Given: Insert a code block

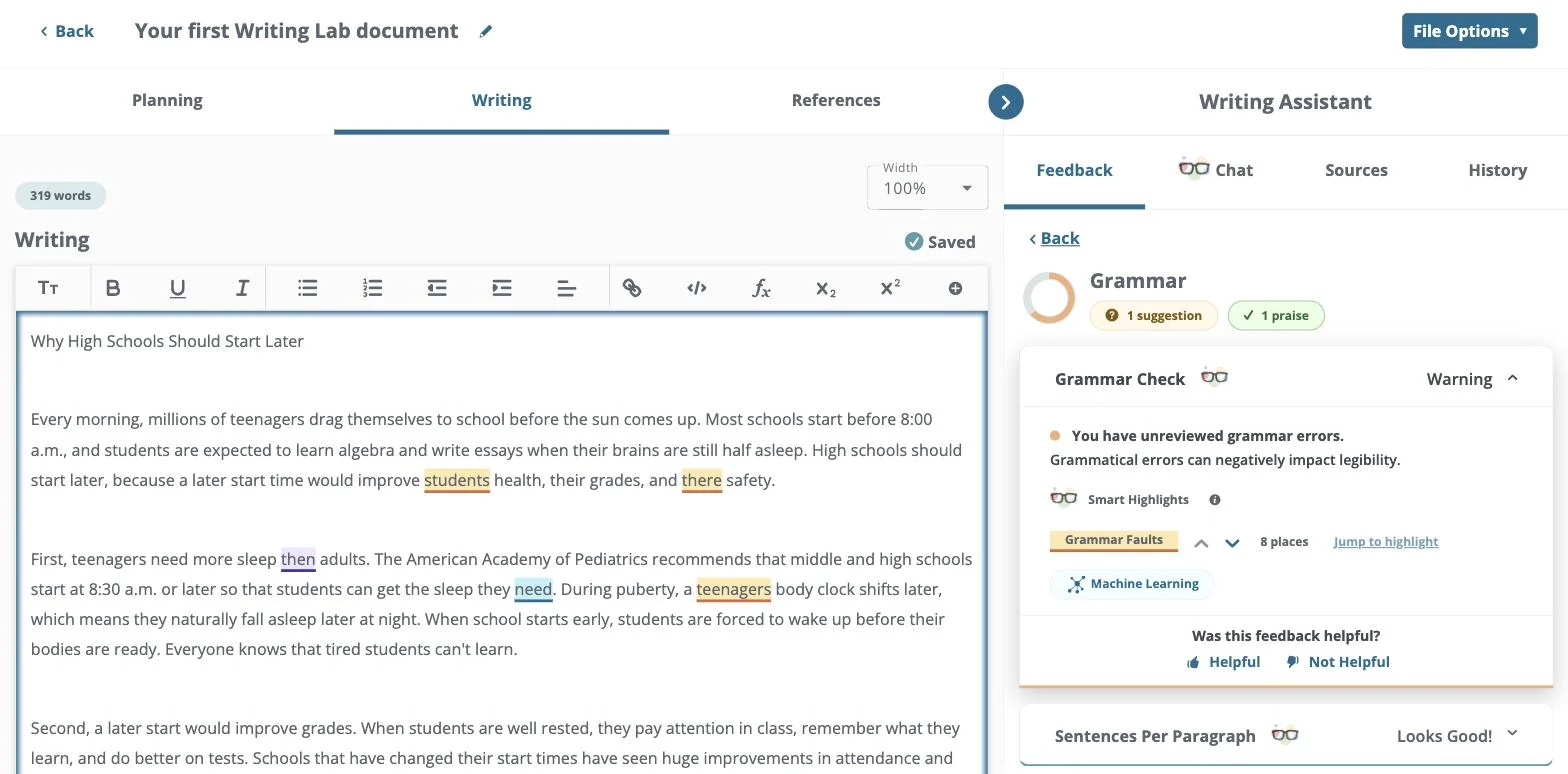Looking at the screenshot, I should 697,288.
